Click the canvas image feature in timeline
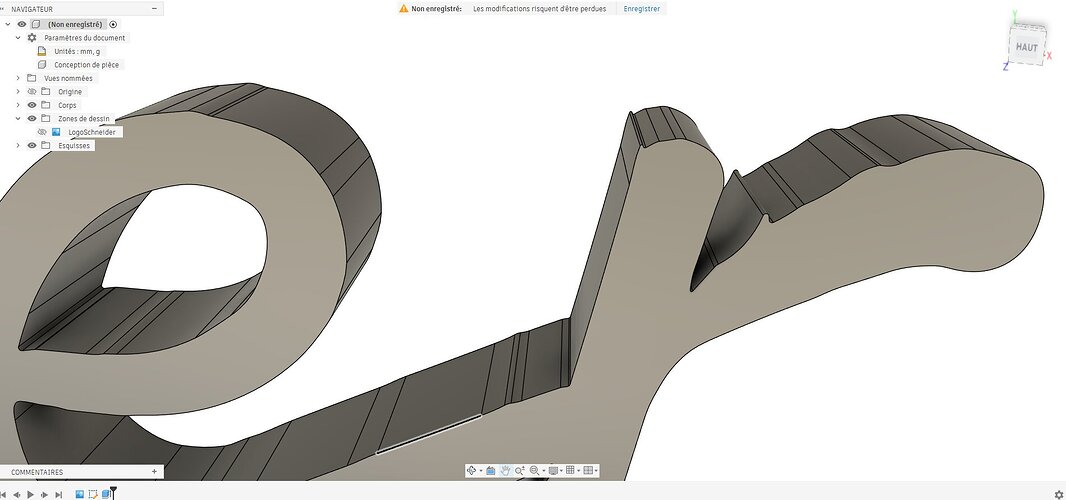This screenshot has height=500, width=1066. [80, 495]
